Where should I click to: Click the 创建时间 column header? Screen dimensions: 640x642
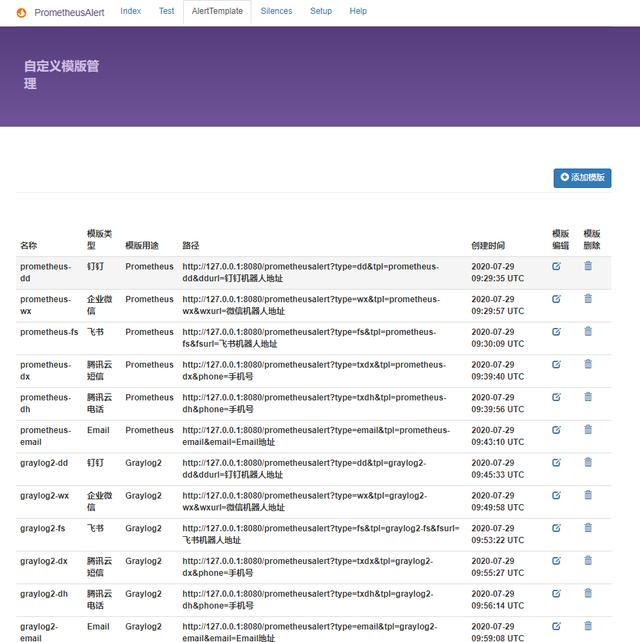(488, 246)
